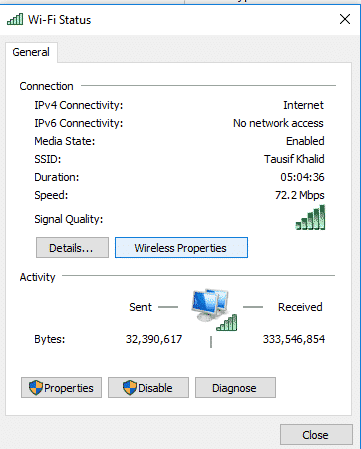Open adapter Properties

click(61, 388)
